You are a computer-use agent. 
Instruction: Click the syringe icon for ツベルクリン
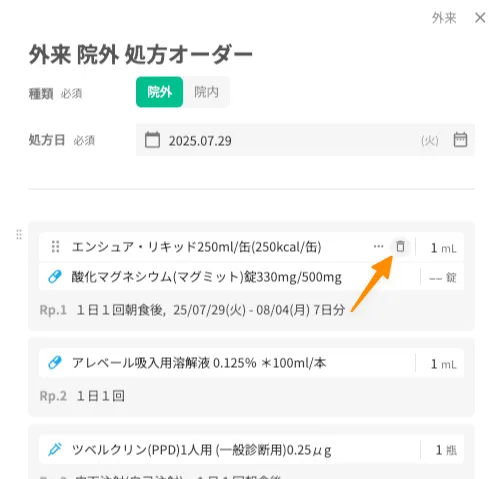(x=55, y=449)
